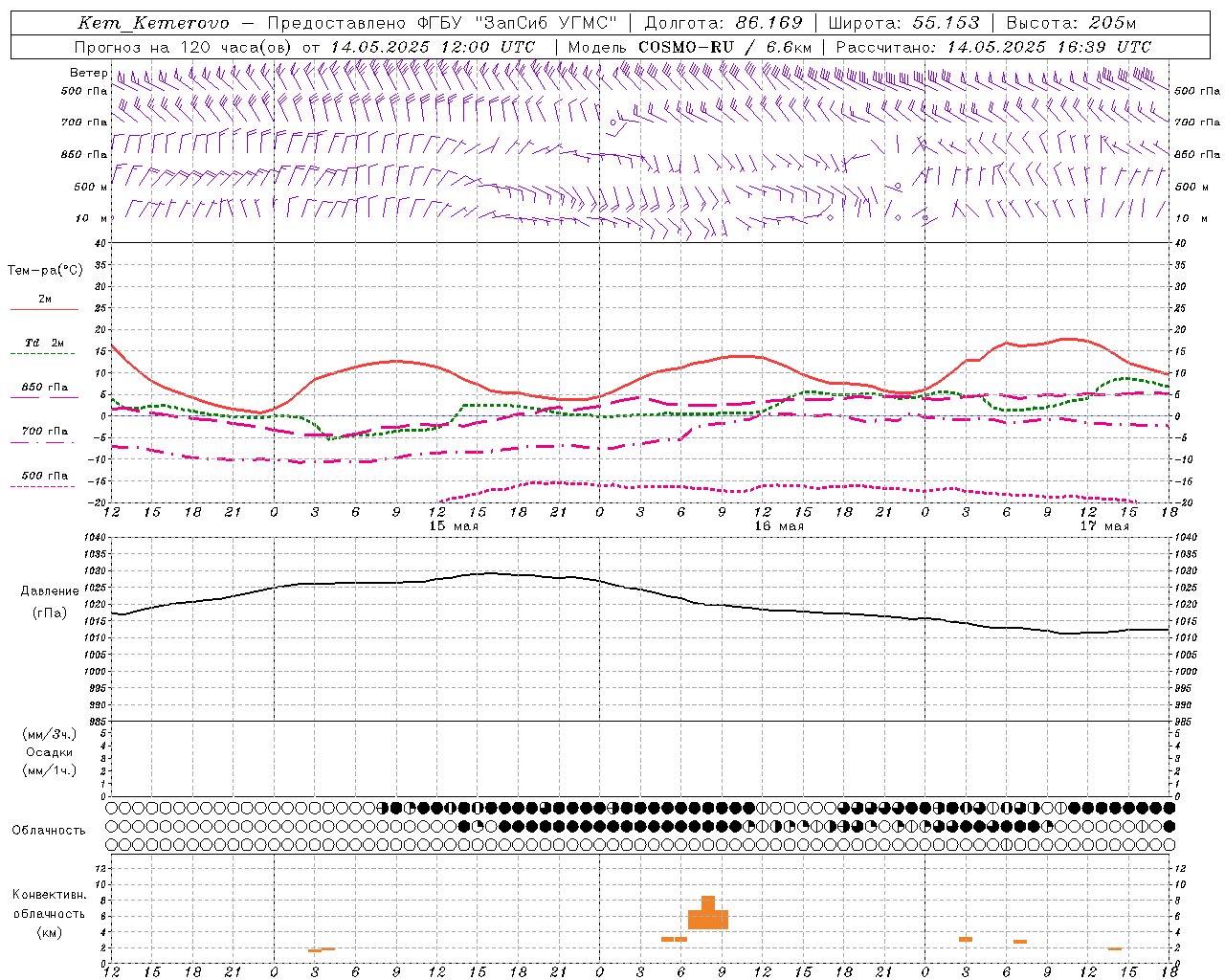1225x980 pixels.
Task: Click the 'Высота: 205м' header value
Action: point(1071,23)
